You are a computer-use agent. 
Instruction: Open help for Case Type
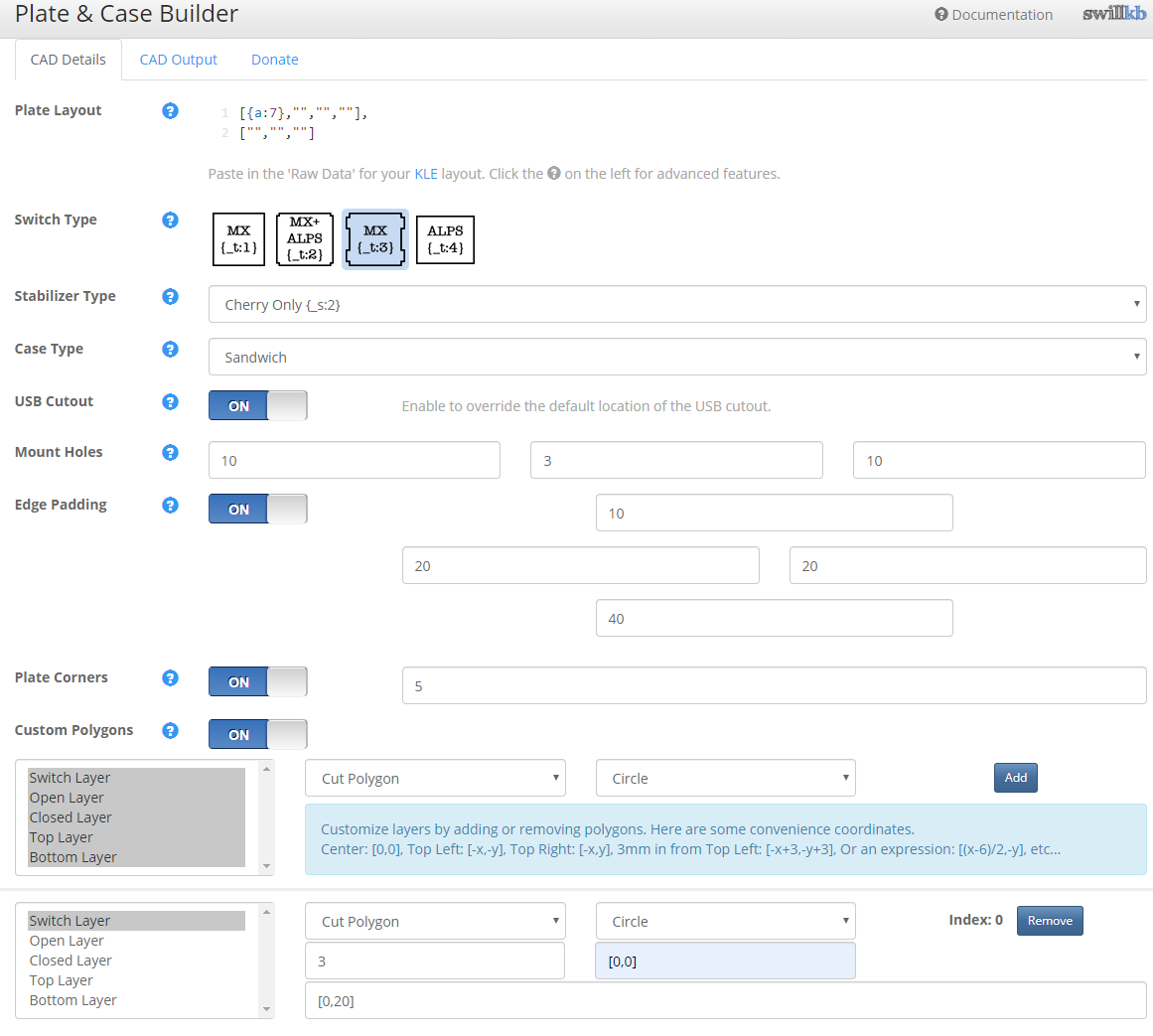(170, 350)
